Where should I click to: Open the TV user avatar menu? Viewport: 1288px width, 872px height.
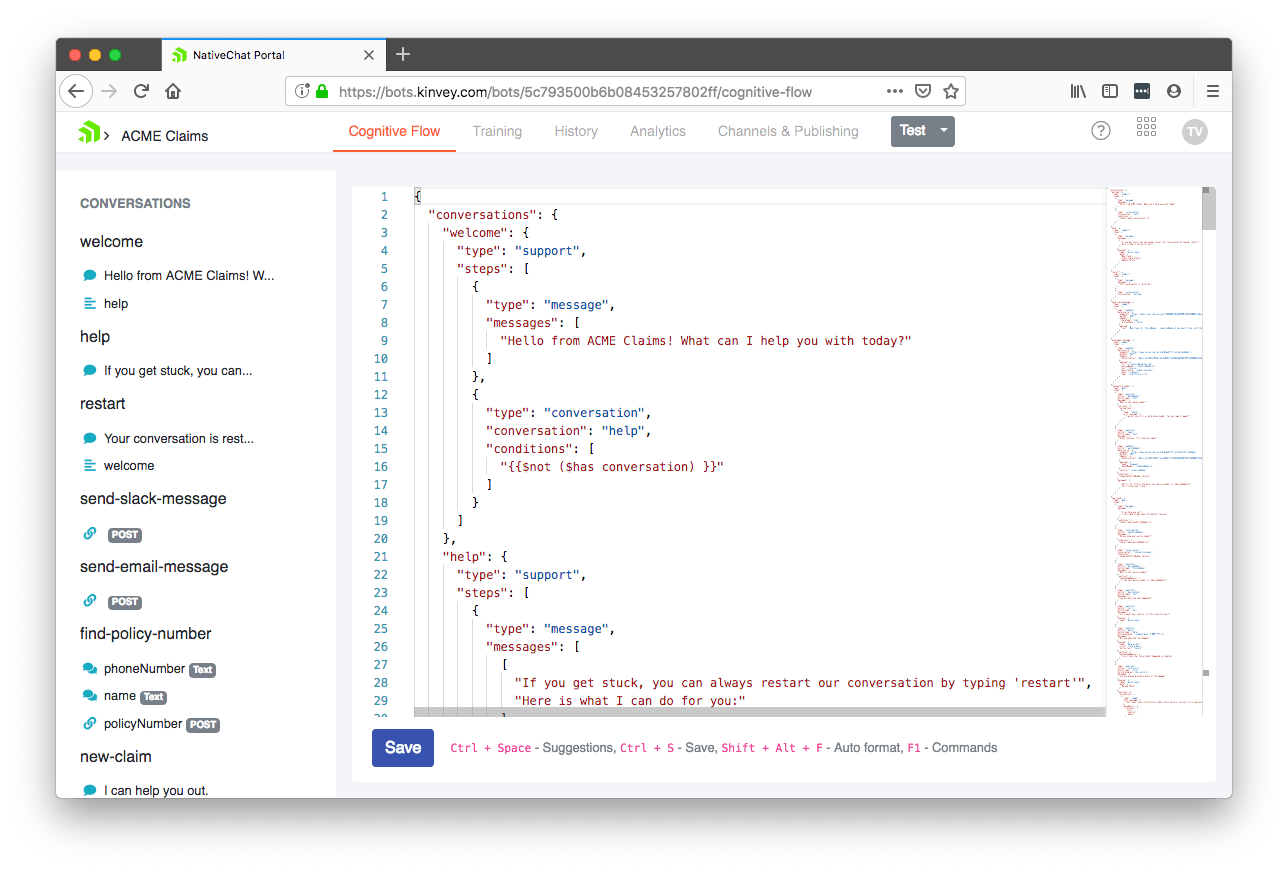(x=1194, y=132)
